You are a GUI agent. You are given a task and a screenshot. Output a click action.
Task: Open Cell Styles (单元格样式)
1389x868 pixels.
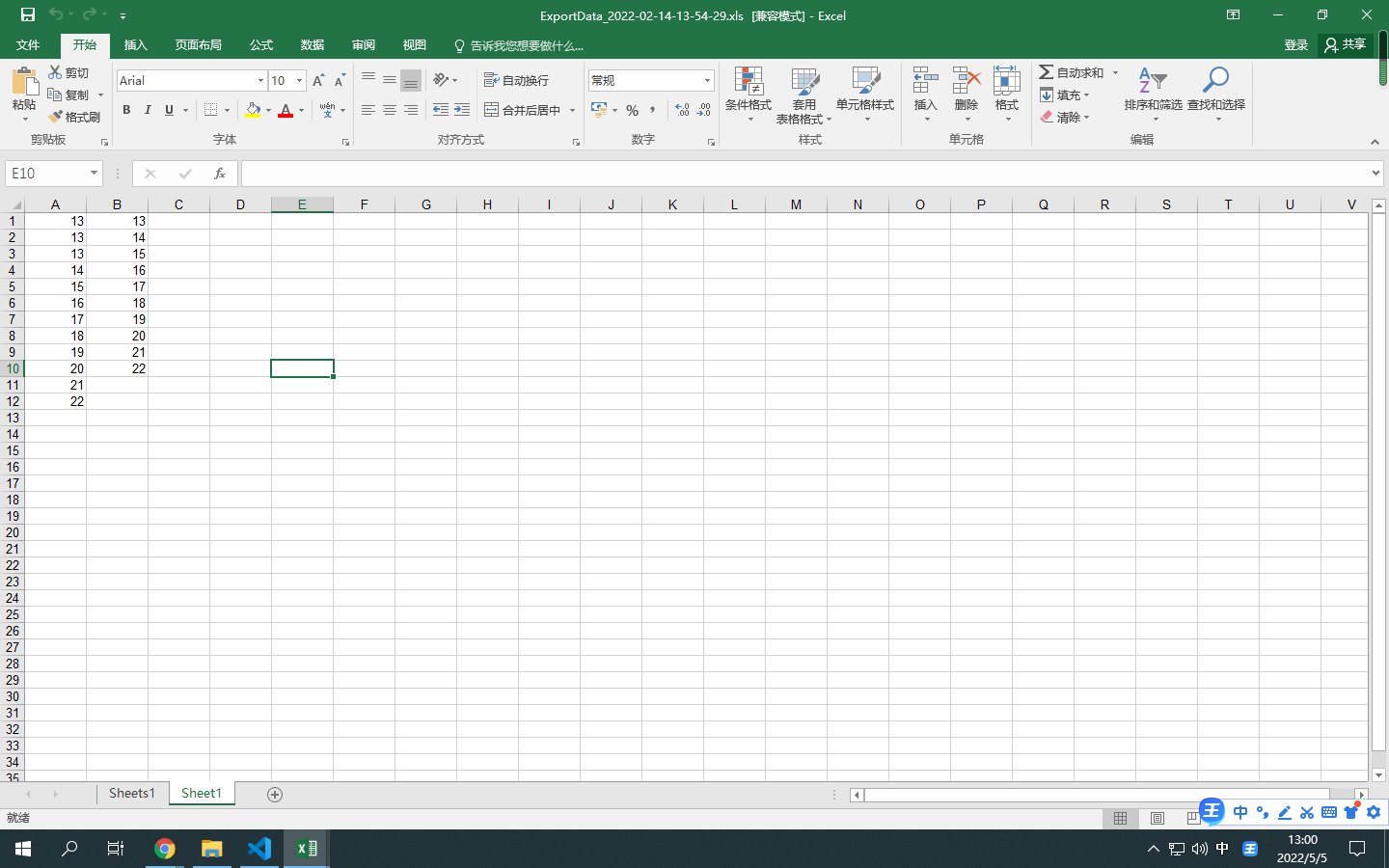click(865, 95)
